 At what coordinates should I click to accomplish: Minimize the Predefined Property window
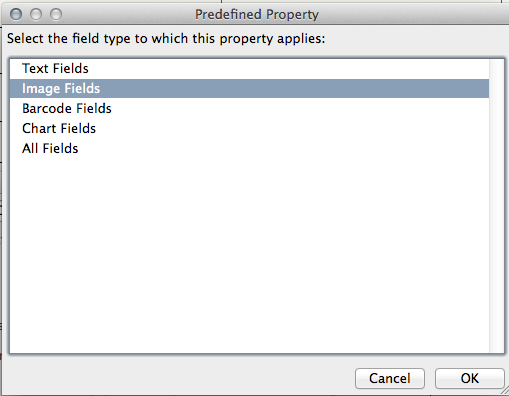click(x=36, y=14)
